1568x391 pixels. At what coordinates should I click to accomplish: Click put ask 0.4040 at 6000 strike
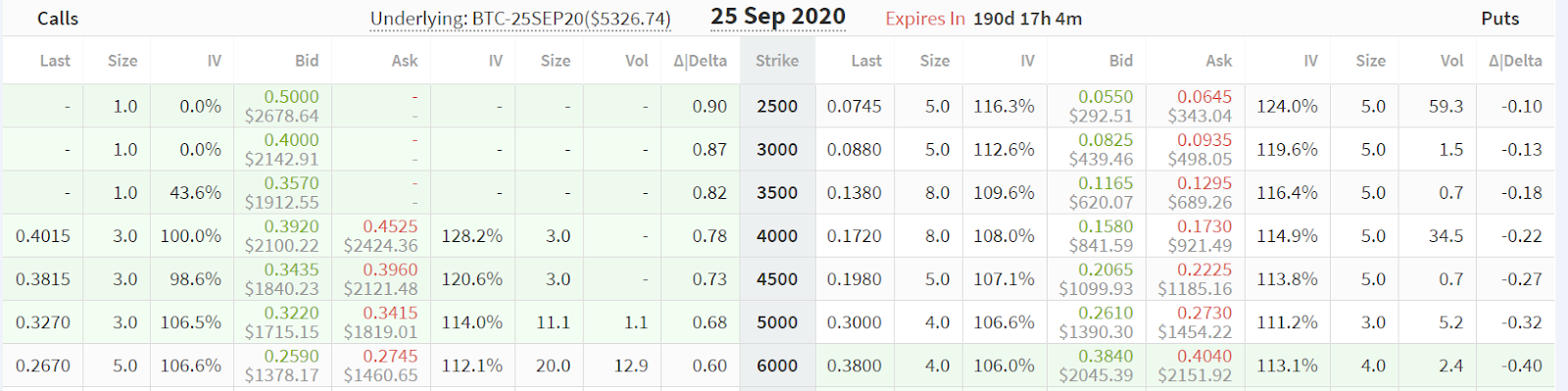pos(1204,356)
